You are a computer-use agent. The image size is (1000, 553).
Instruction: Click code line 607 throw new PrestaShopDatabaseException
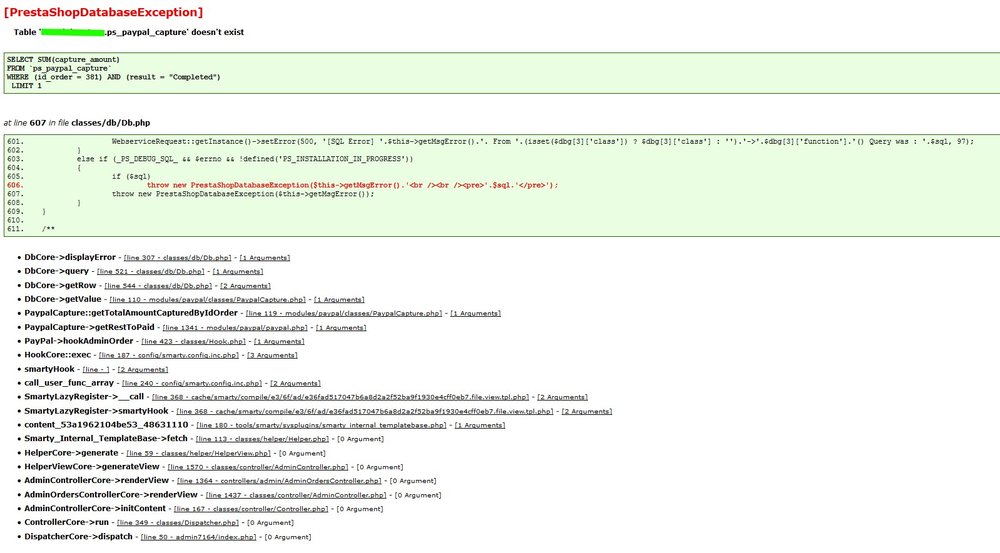tap(243, 194)
